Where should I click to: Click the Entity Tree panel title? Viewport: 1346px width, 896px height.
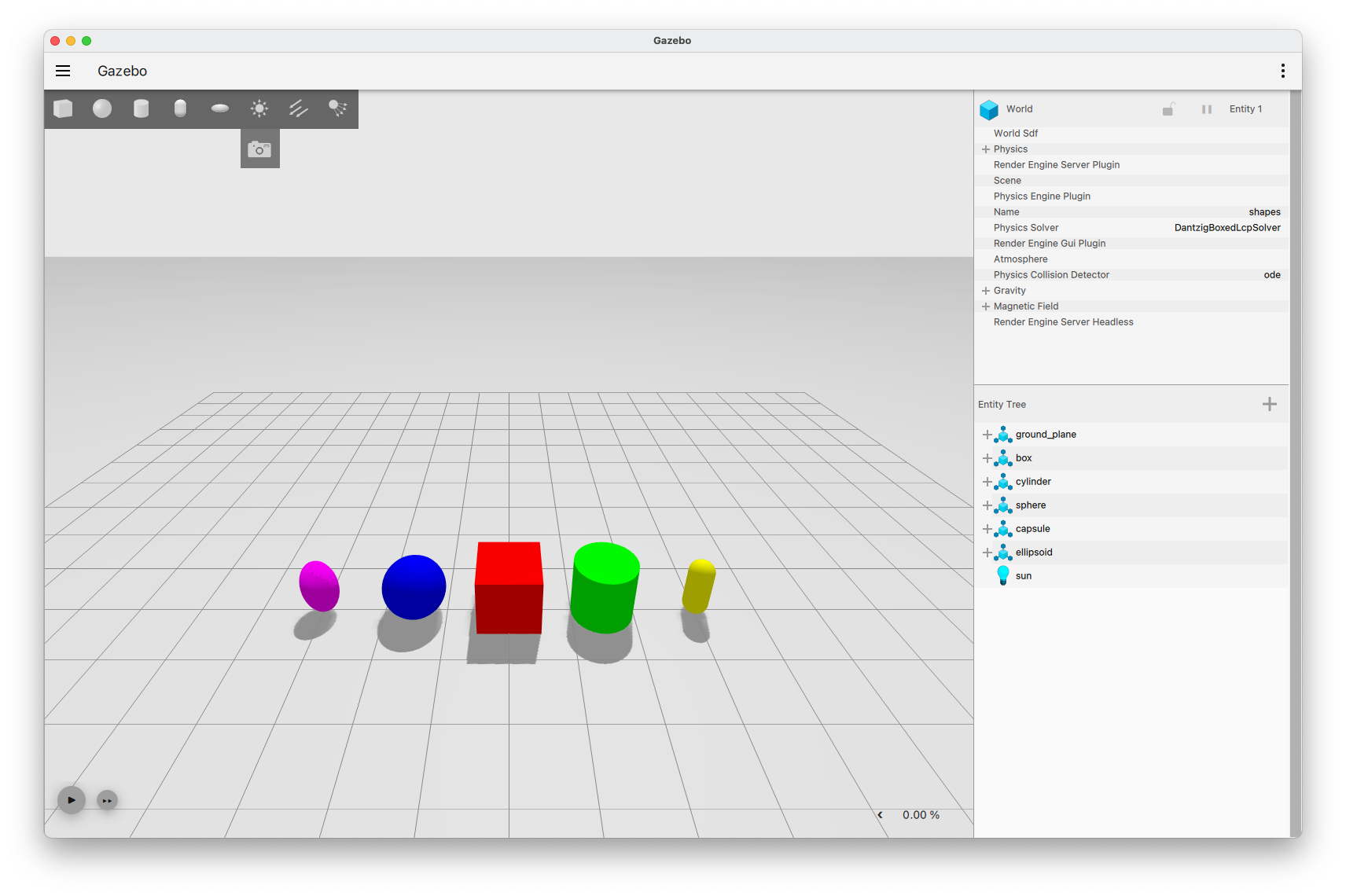(x=1002, y=405)
